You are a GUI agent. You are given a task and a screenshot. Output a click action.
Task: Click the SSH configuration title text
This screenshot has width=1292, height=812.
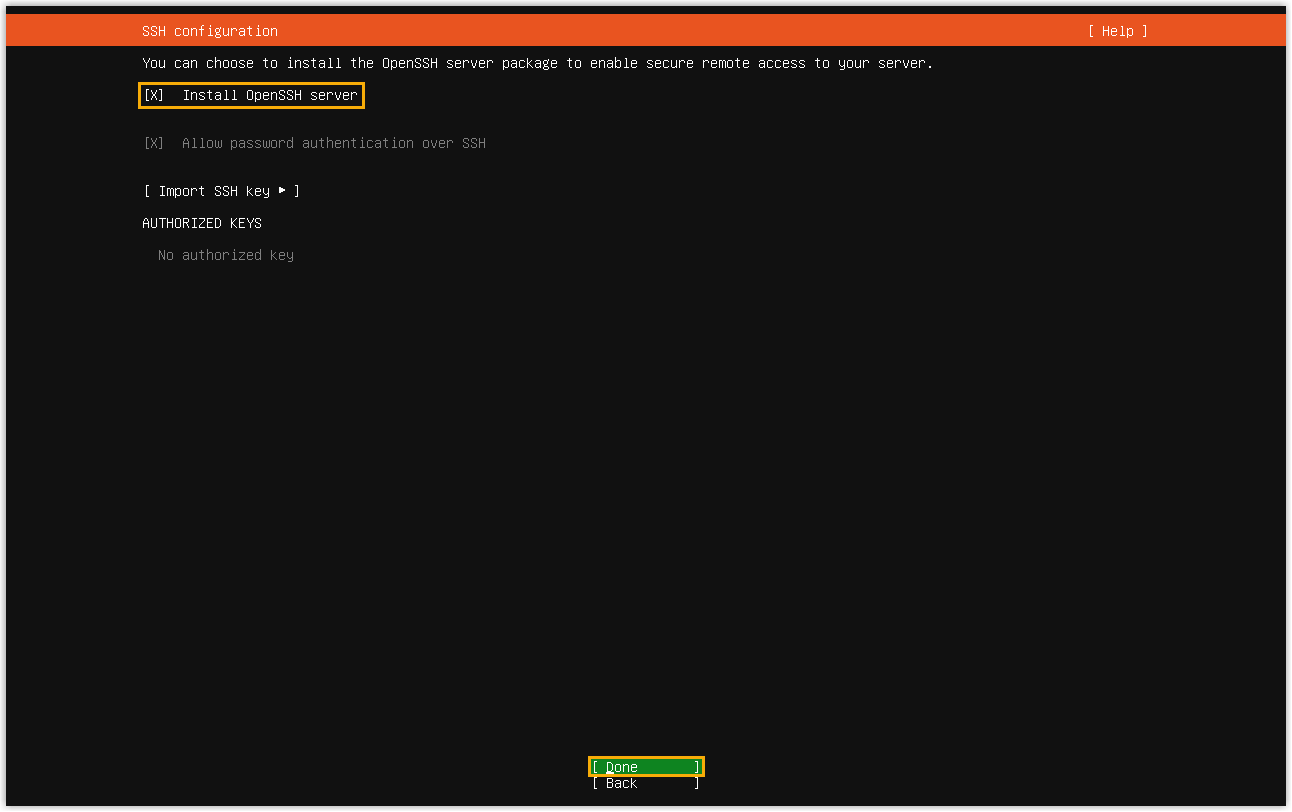tap(210, 31)
